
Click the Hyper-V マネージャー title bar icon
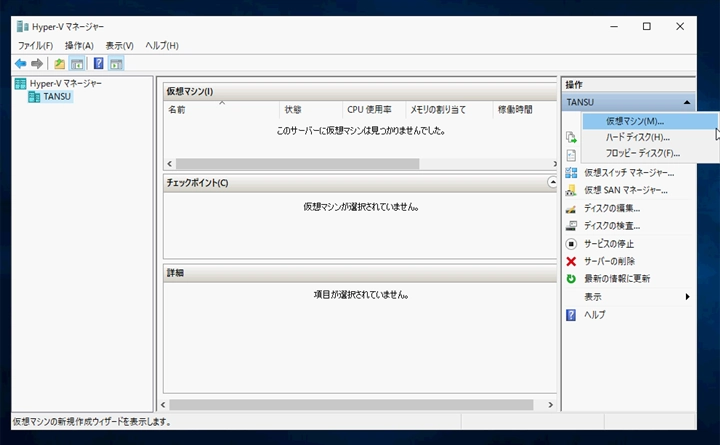pyautogui.click(x=22, y=26)
